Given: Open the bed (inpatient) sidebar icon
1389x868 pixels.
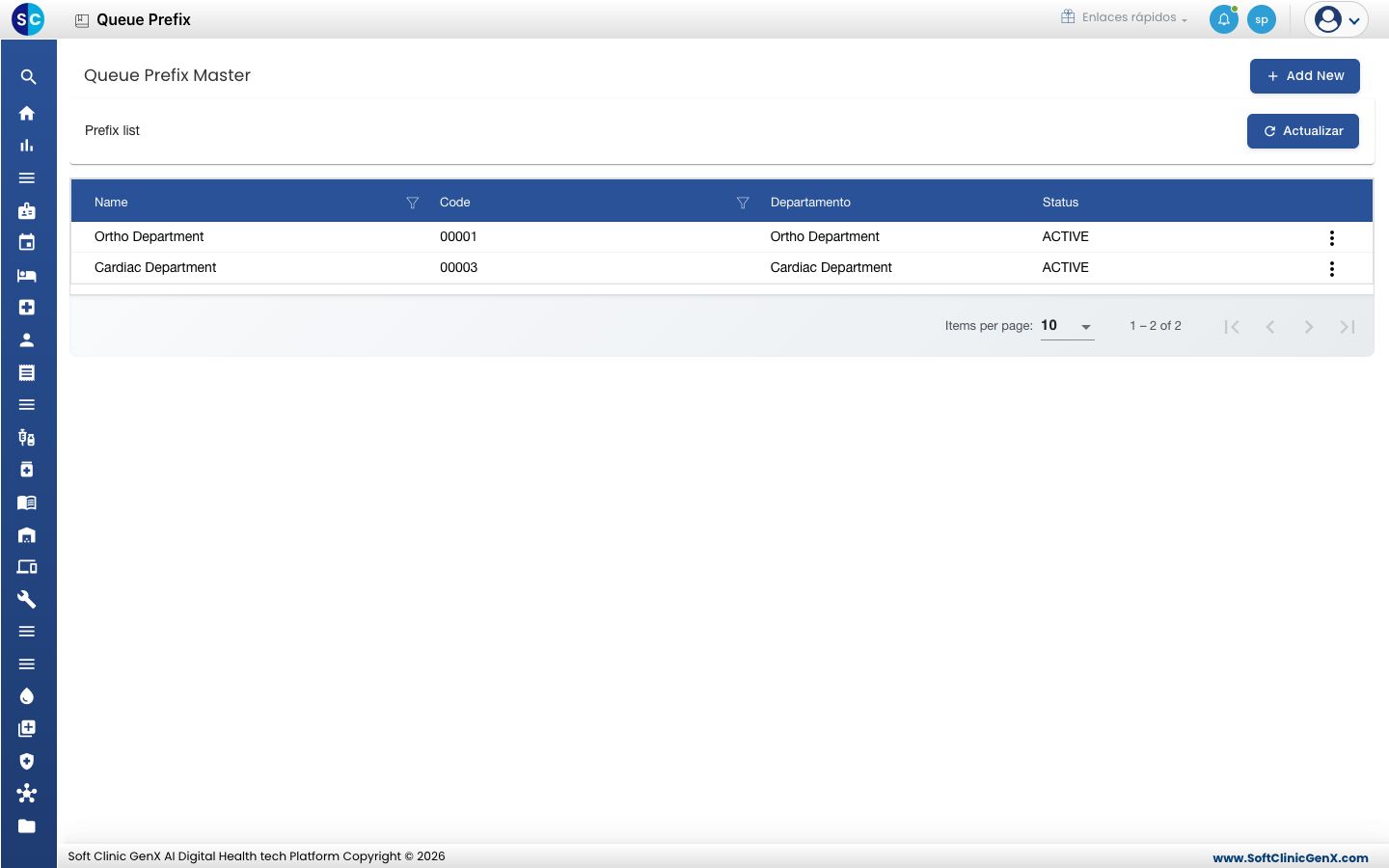Looking at the screenshot, I should 27,275.
